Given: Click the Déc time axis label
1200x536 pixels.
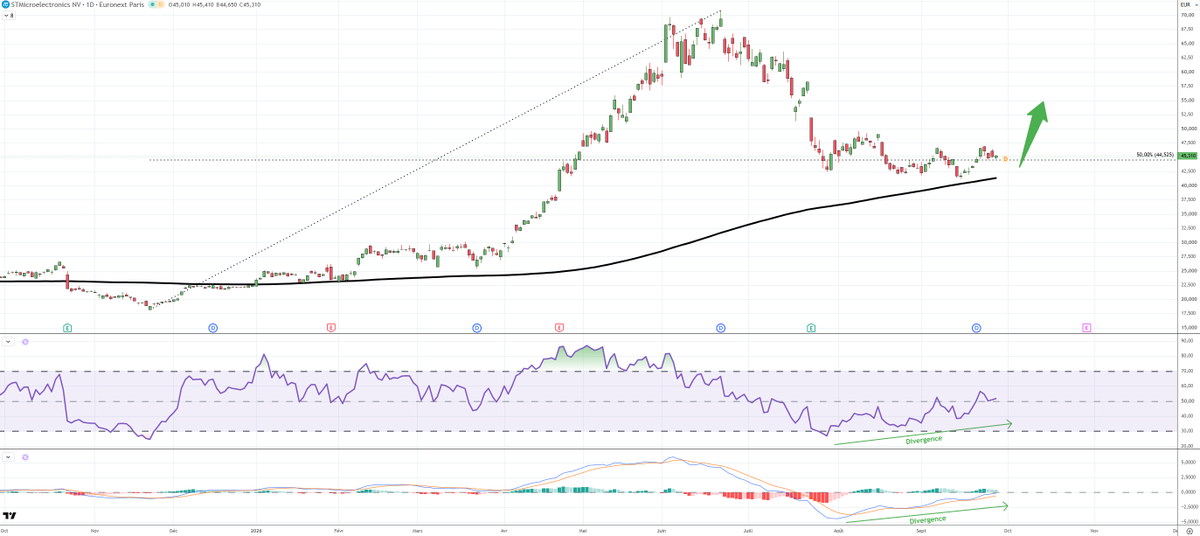Looking at the screenshot, I should [173, 531].
